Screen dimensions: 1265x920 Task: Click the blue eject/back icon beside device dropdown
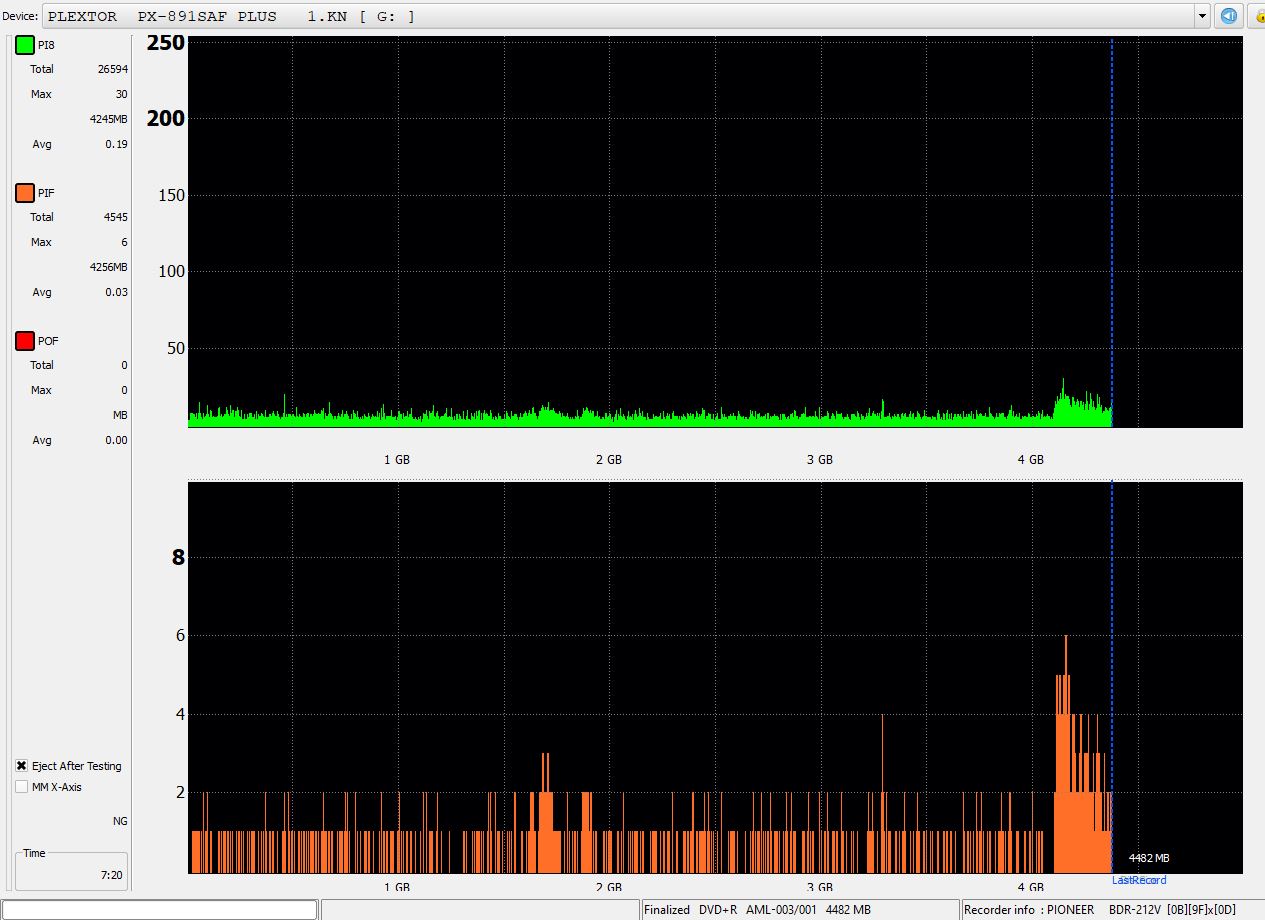[x=1229, y=16]
